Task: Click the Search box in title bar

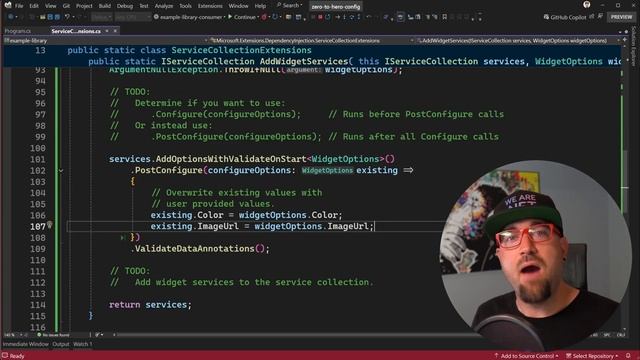Action: (x=290, y=6)
